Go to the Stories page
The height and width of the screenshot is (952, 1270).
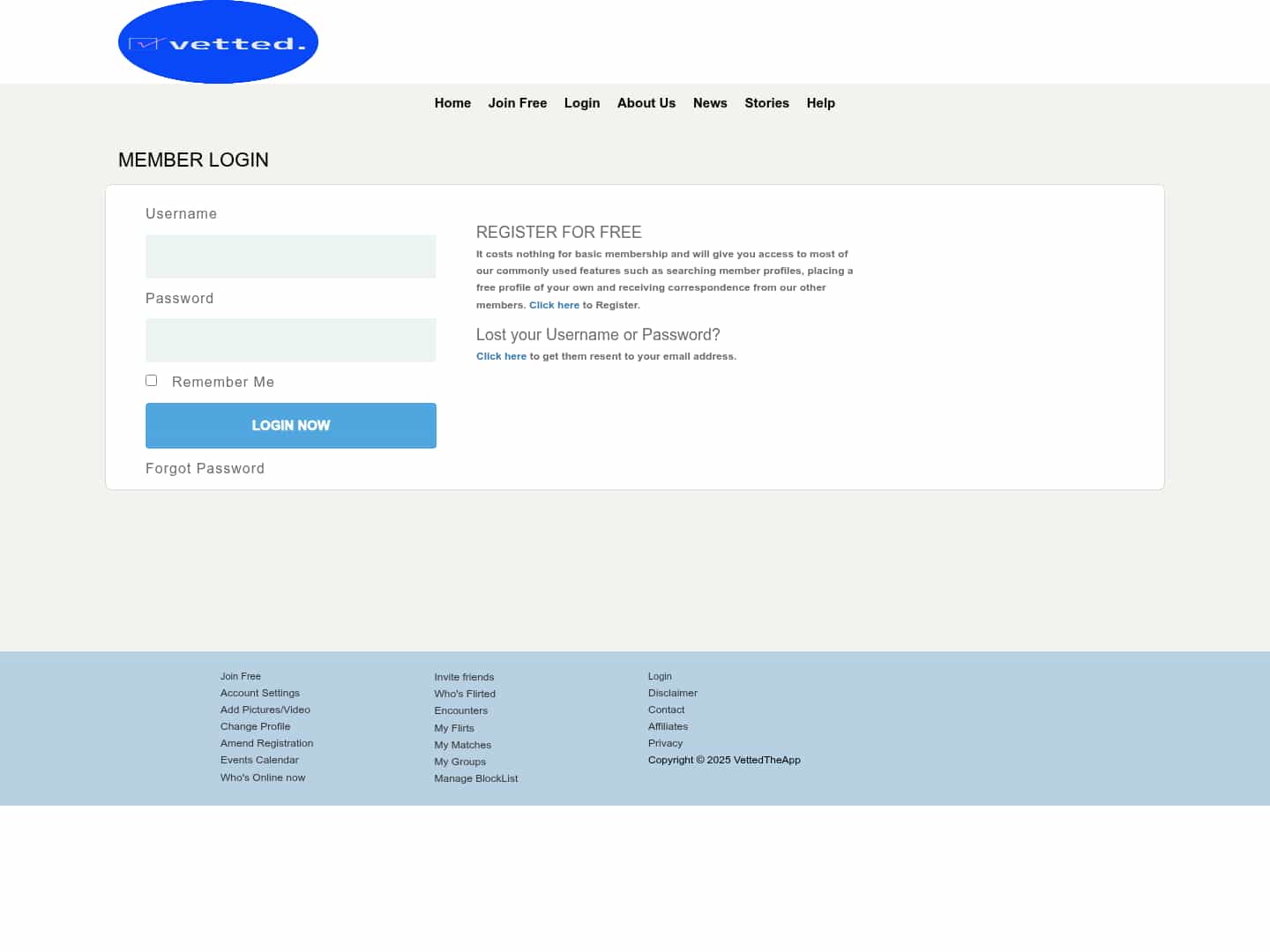pos(766,103)
